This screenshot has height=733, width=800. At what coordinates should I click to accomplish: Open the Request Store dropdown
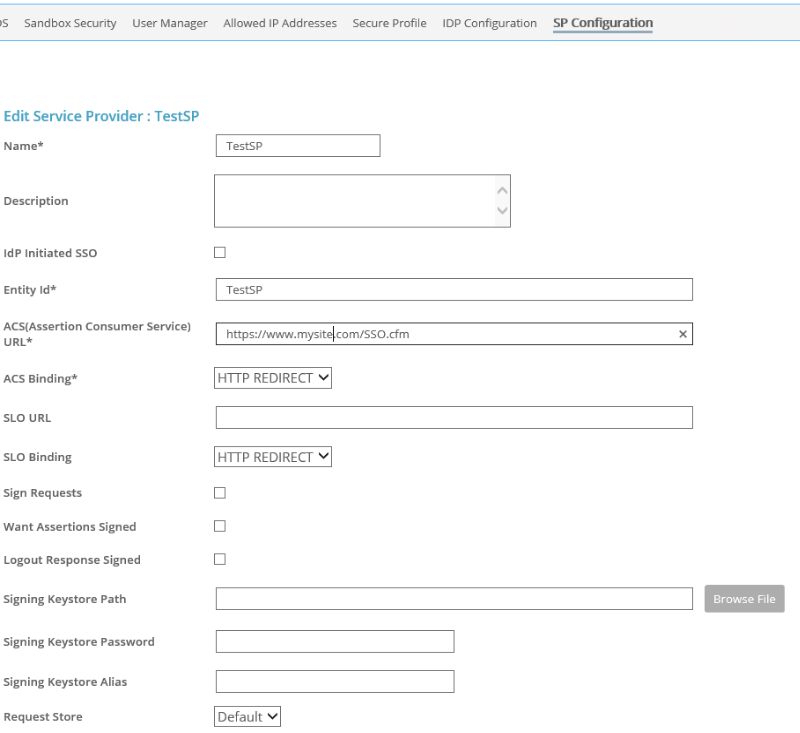tap(247, 717)
